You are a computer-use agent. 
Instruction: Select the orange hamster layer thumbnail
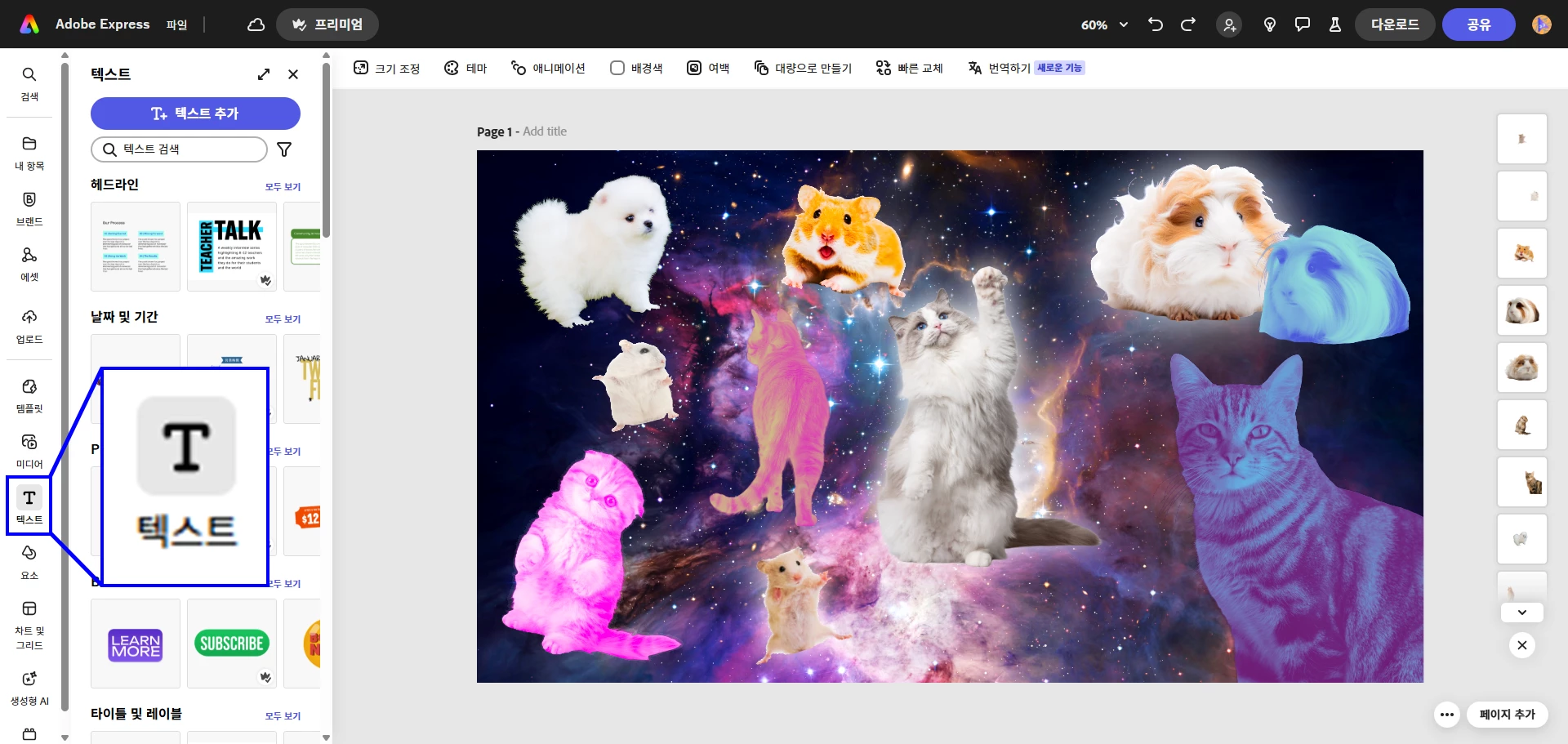[1522, 253]
